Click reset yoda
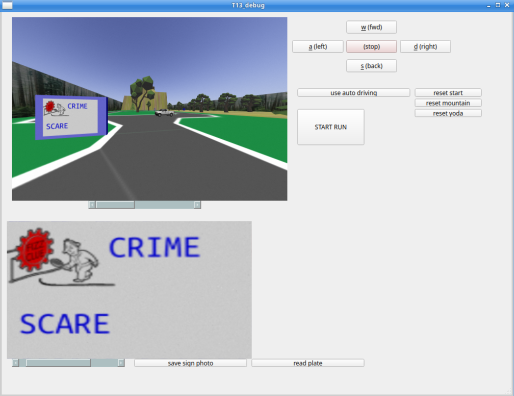514x396 pixels. (448, 113)
